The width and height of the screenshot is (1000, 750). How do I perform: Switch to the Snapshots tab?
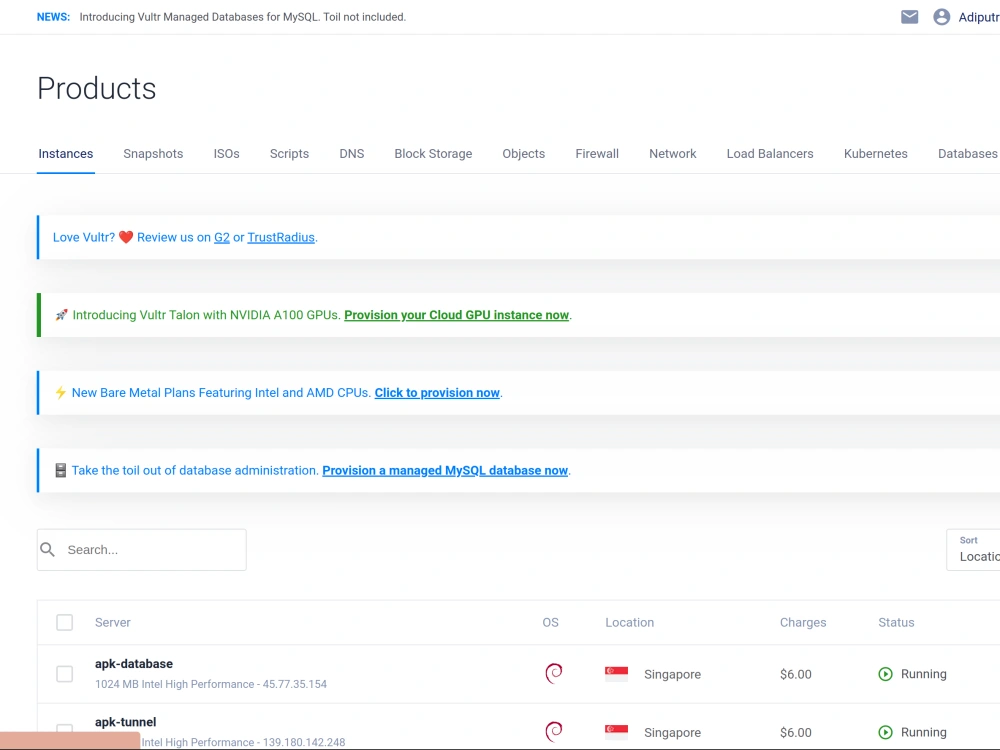153,154
